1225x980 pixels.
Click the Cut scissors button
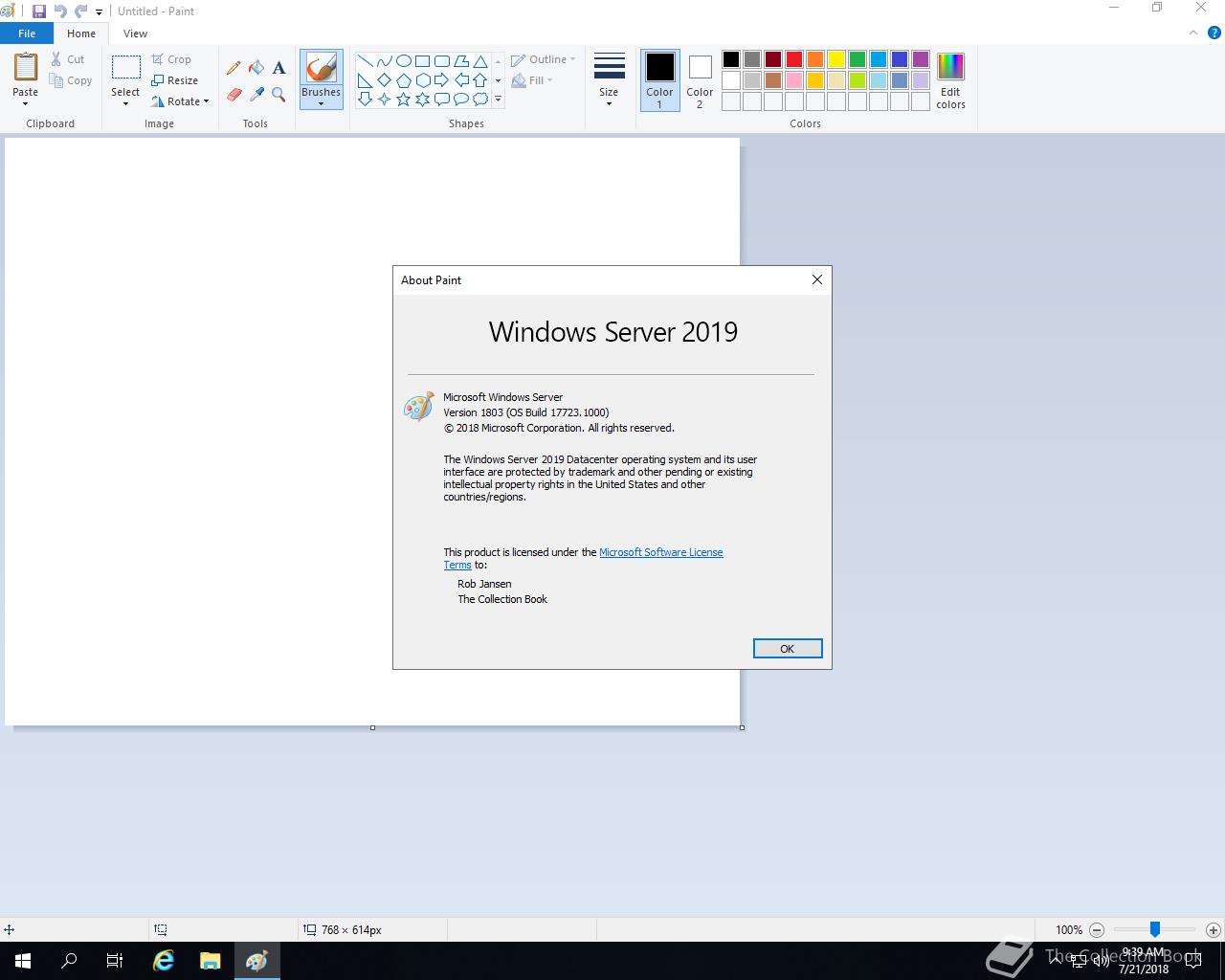click(x=68, y=59)
